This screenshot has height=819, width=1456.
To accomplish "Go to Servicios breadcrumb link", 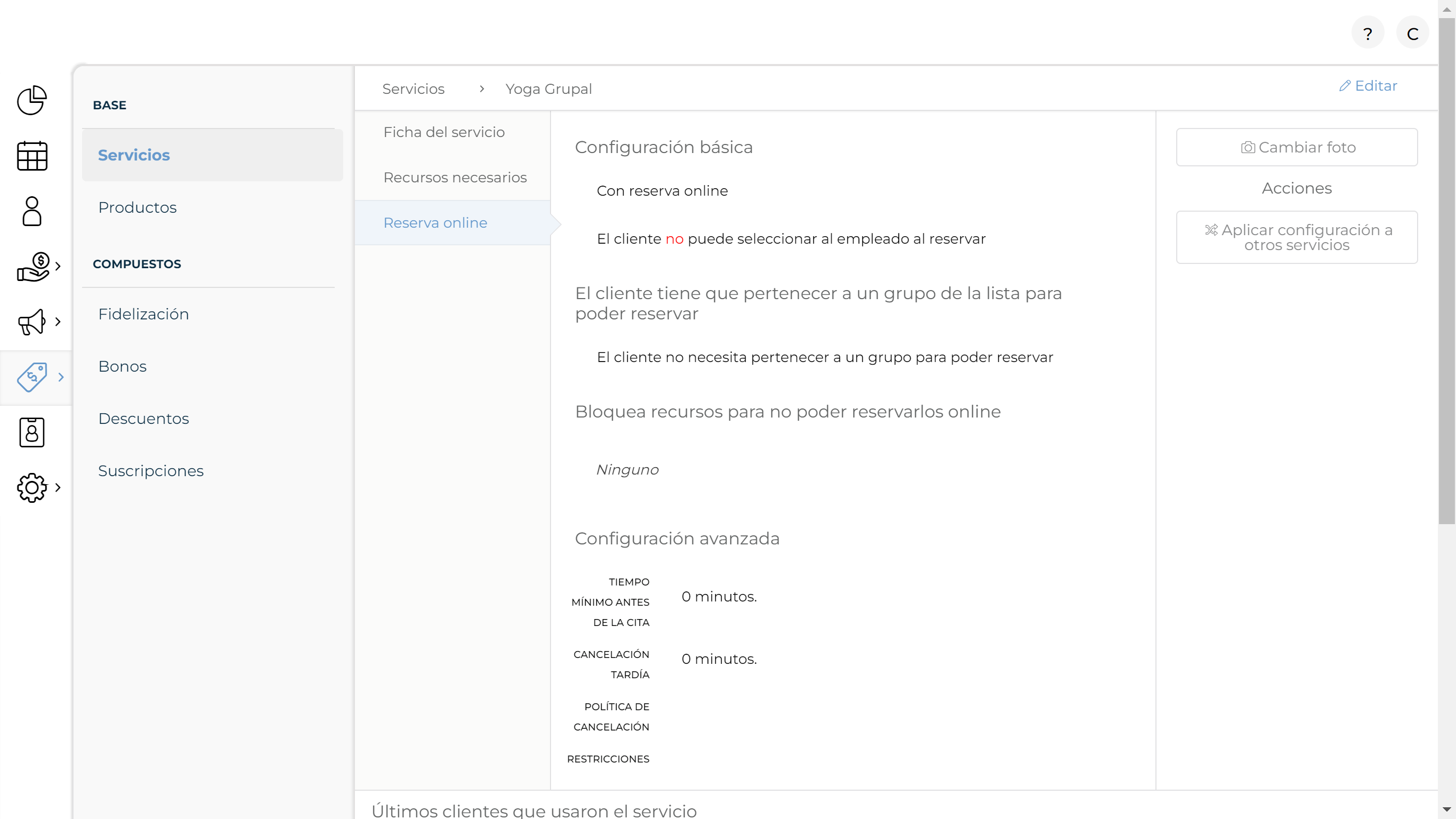I will (x=413, y=89).
